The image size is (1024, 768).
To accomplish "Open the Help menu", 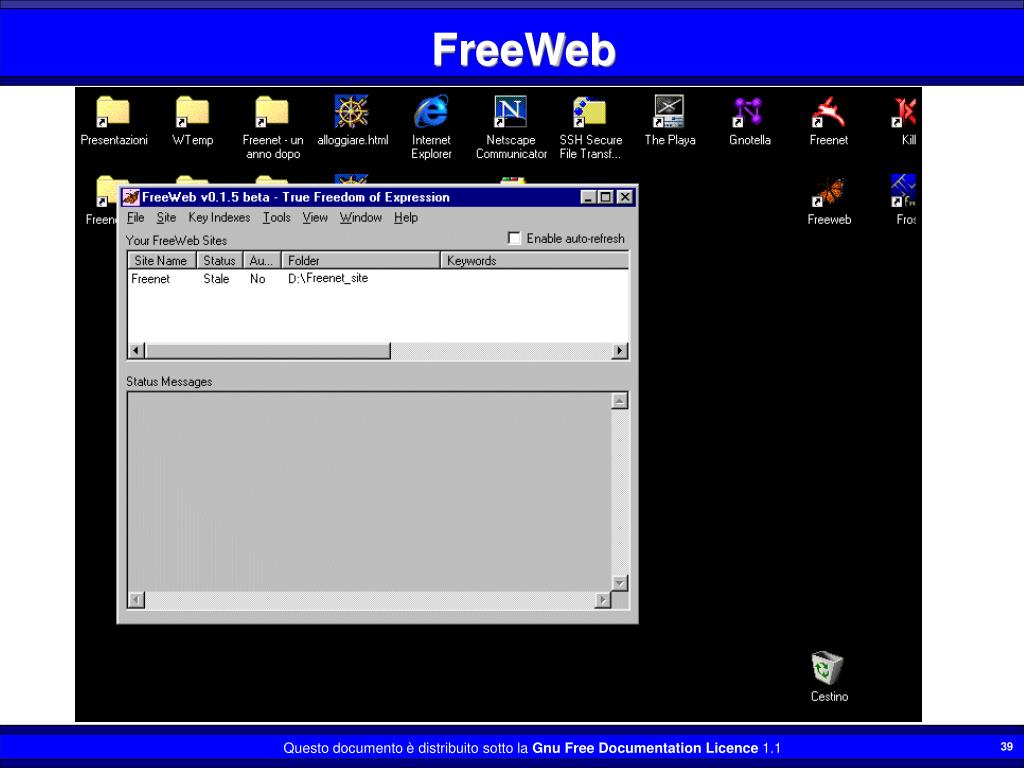I will (406, 217).
